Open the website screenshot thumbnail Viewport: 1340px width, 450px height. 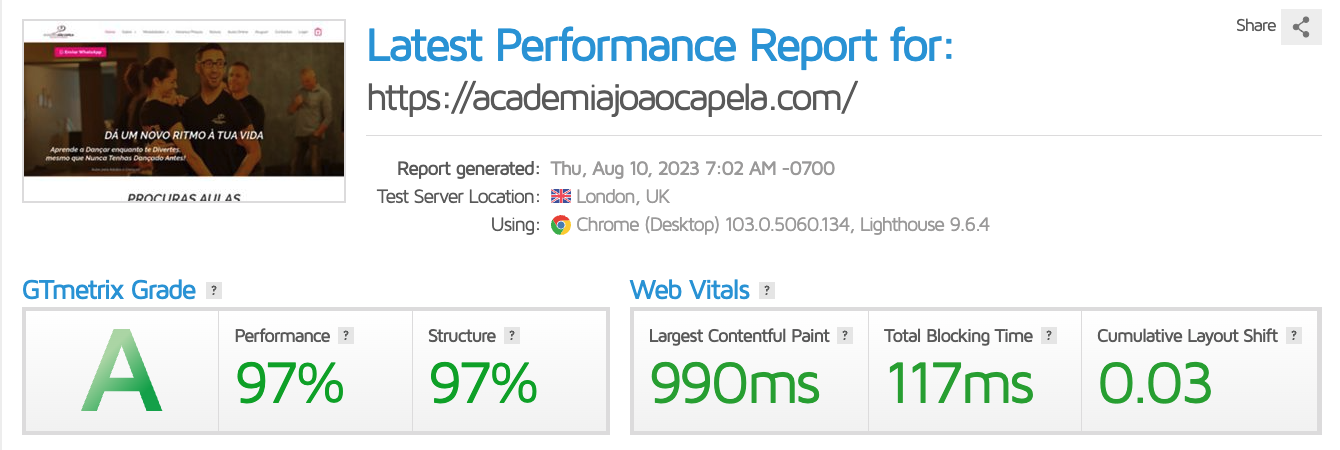184,109
